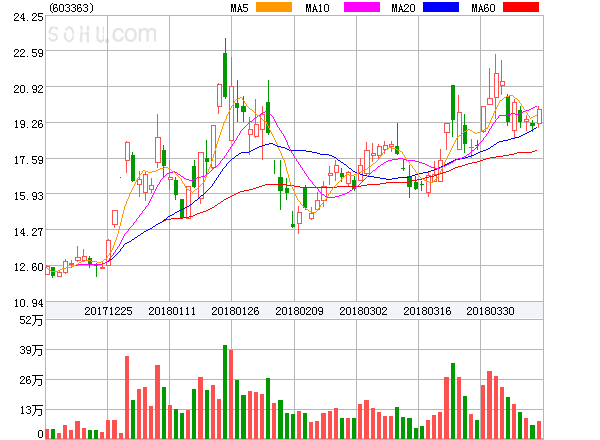
Task: Click the 52万 volume axis label
Action: [x=31, y=320]
